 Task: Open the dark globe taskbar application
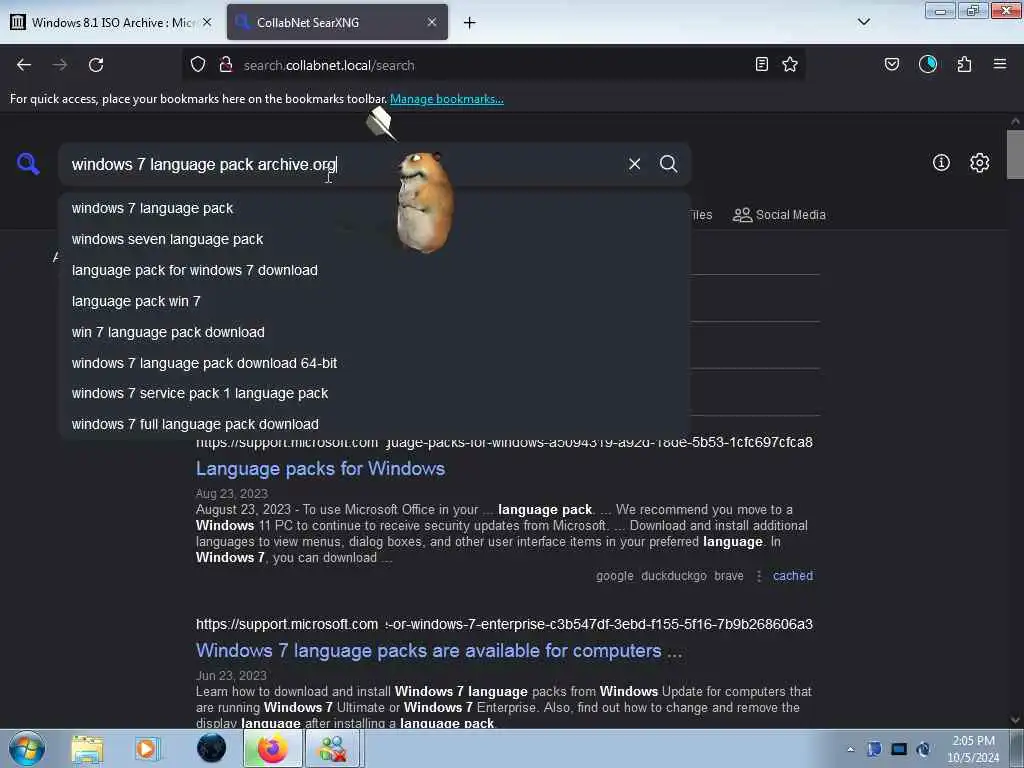tap(211, 748)
